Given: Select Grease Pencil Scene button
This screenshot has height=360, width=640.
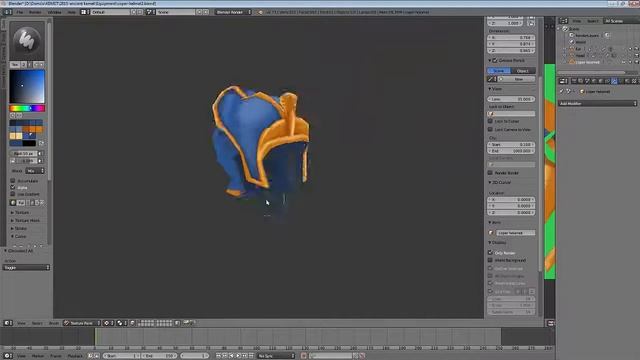Looking at the screenshot, I should point(499,71).
